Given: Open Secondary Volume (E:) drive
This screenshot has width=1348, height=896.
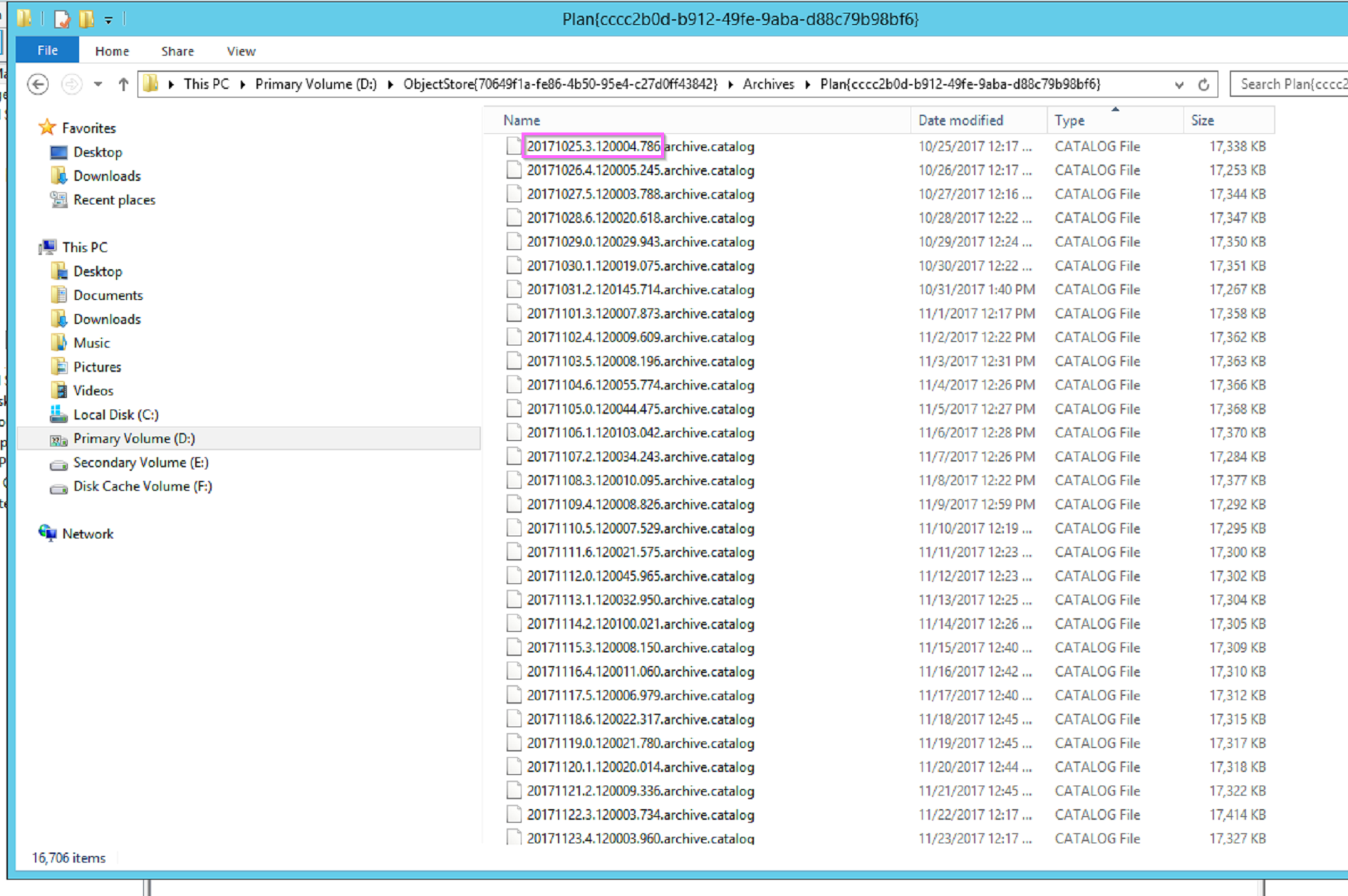Looking at the screenshot, I should point(140,463).
